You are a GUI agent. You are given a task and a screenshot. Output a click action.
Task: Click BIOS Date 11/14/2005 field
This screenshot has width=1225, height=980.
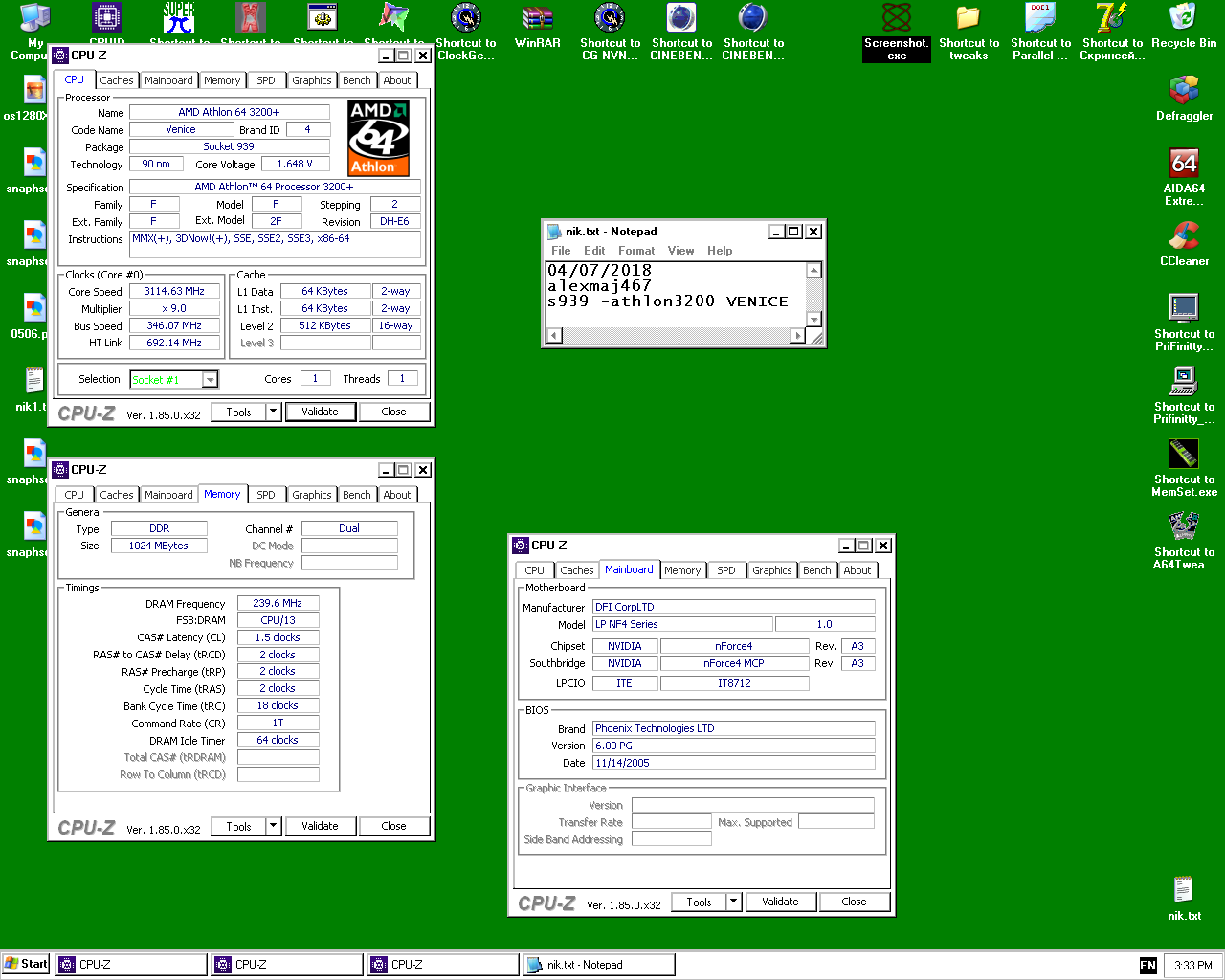(733, 763)
